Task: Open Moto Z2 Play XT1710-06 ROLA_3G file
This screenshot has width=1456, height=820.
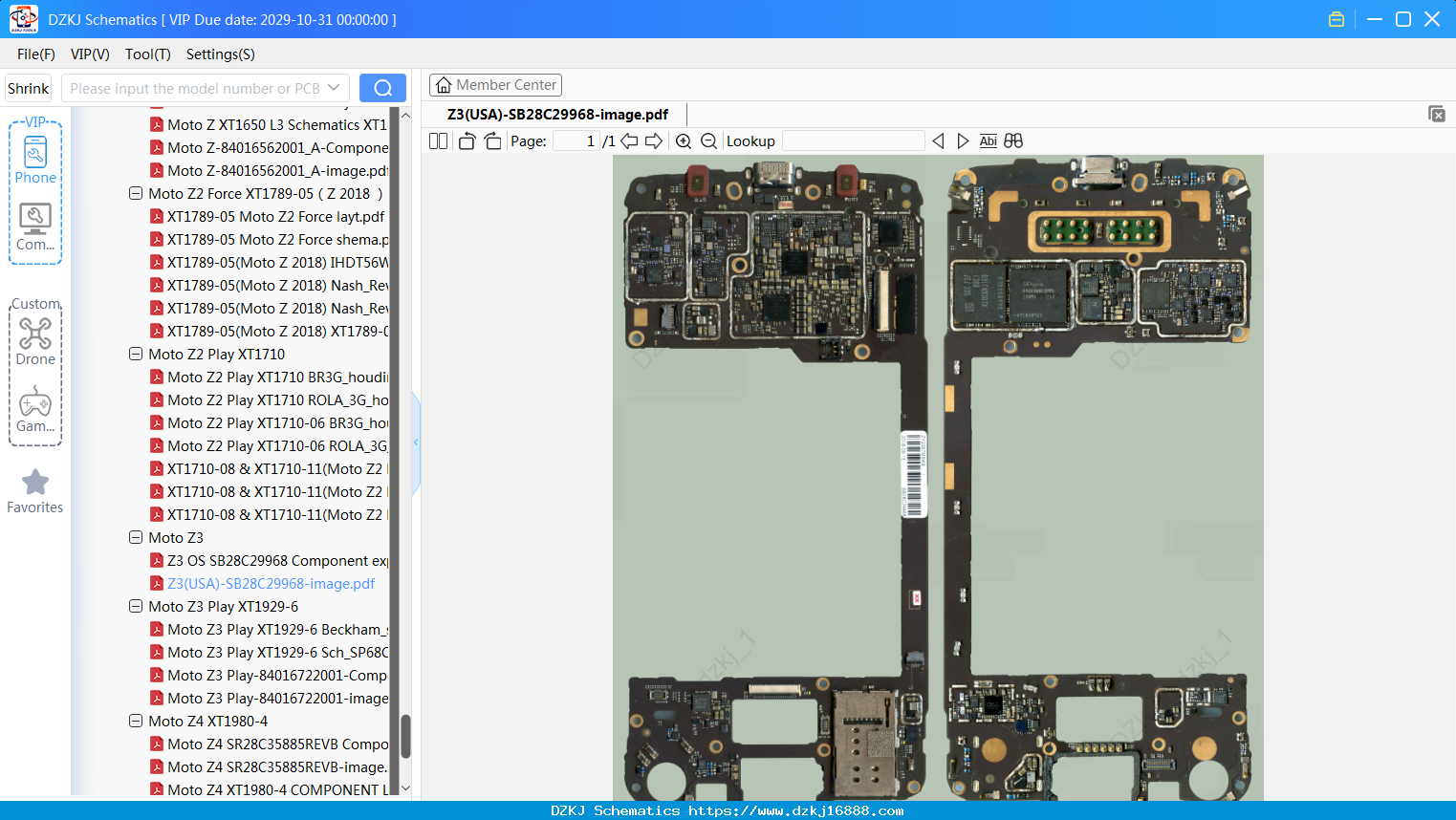Action: click(277, 446)
